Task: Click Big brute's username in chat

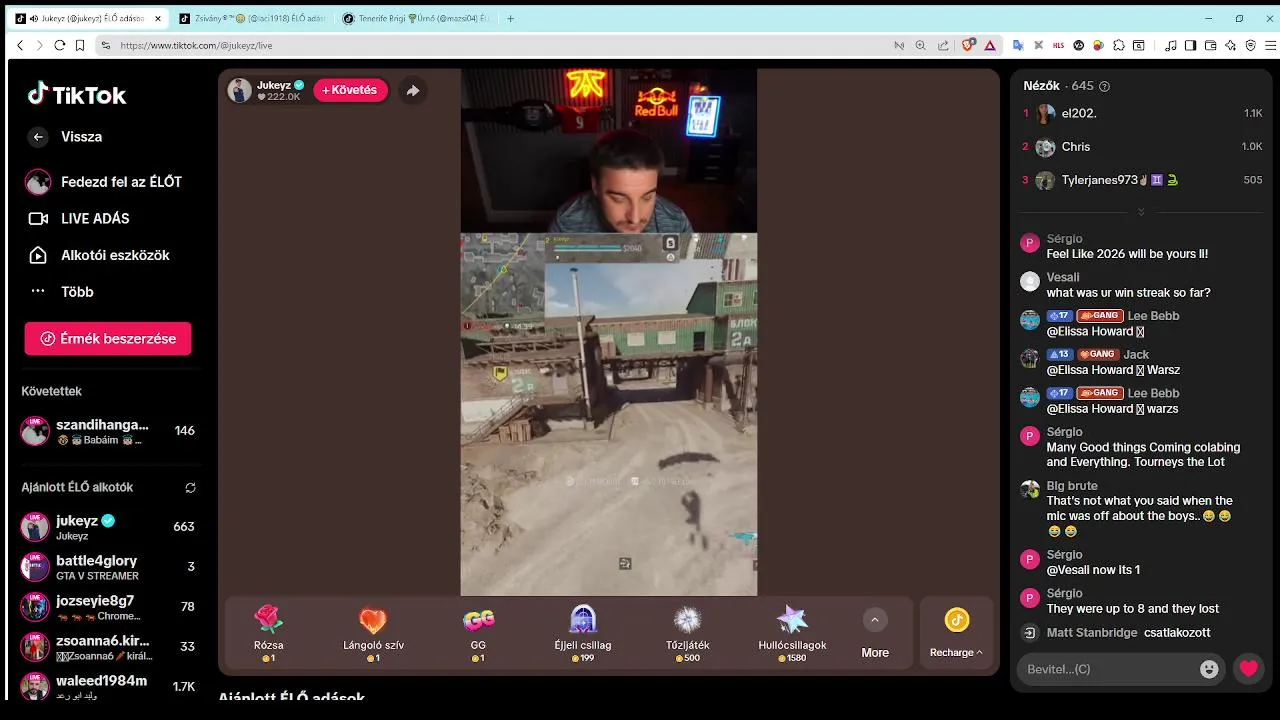Action: [x=1072, y=486]
